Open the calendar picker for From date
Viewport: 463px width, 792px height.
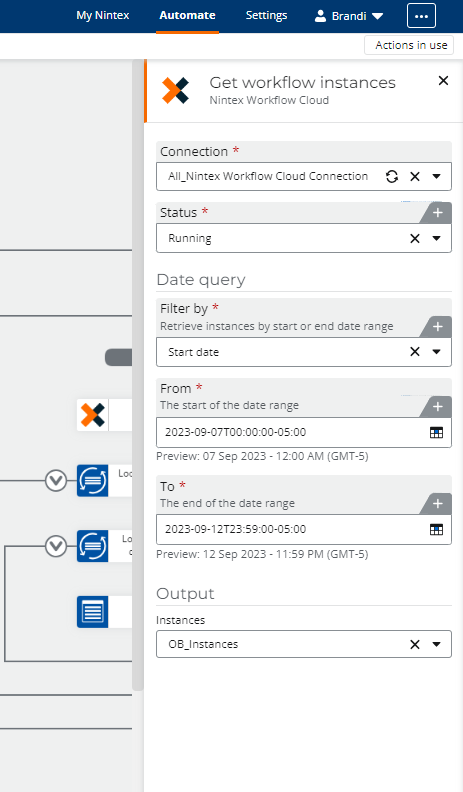[436, 432]
